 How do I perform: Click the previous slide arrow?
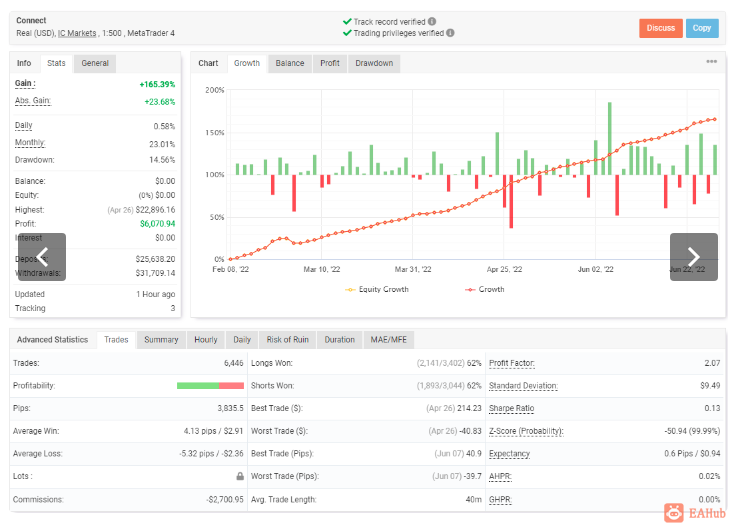[x=41, y=257]
